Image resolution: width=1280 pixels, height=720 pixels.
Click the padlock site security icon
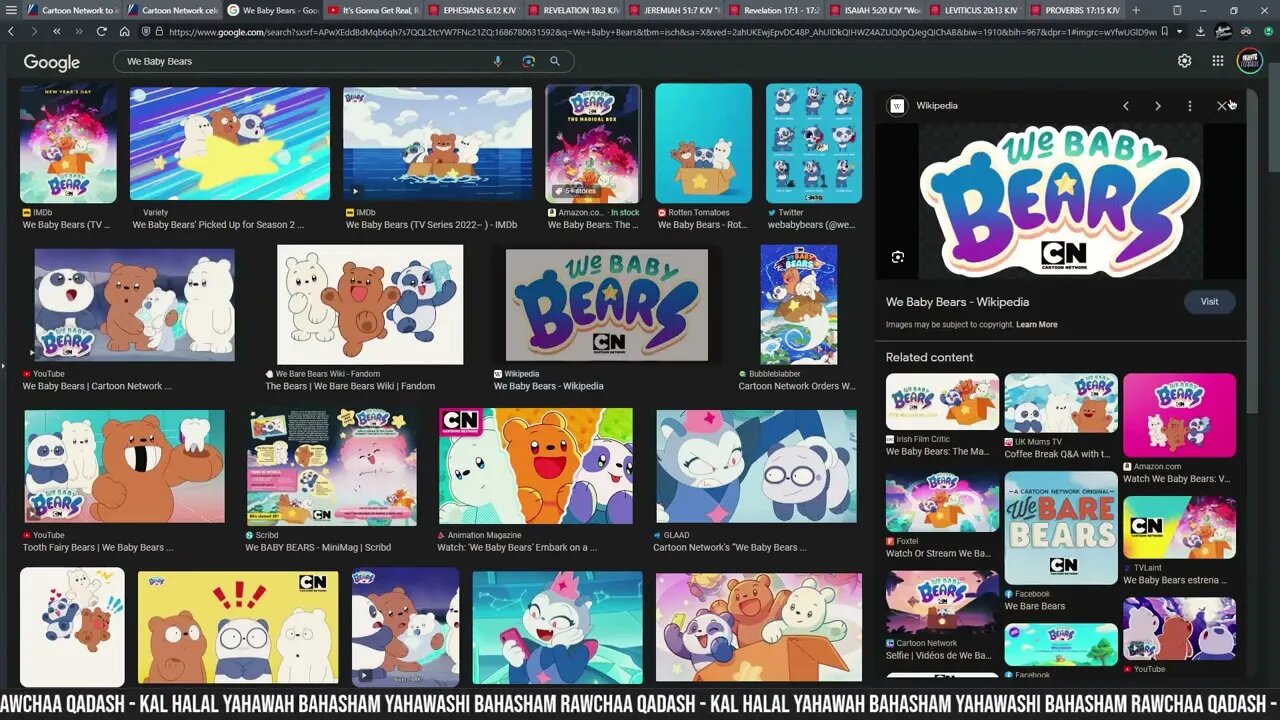160,31
